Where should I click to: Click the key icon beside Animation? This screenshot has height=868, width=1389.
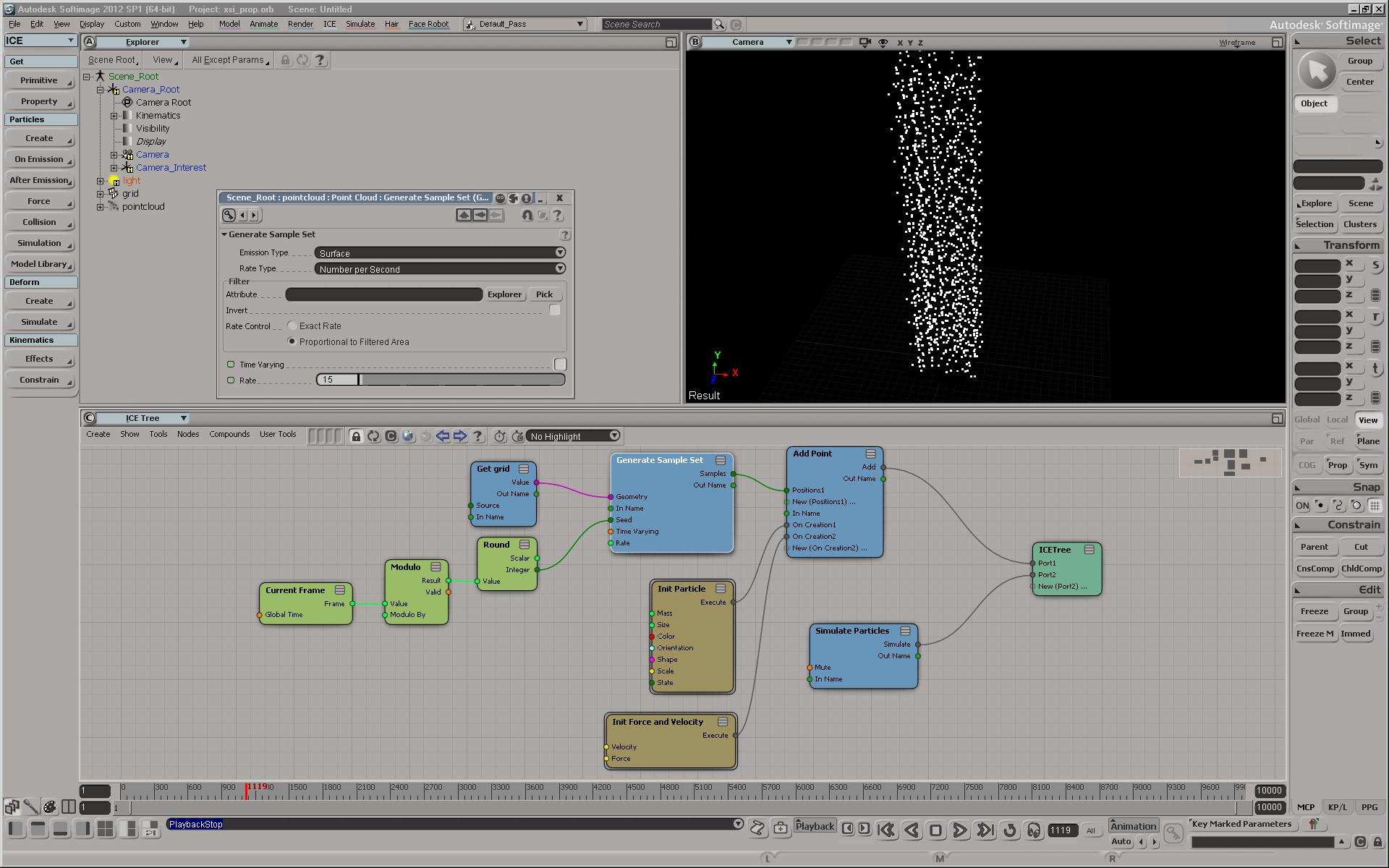click(1173, 834)
